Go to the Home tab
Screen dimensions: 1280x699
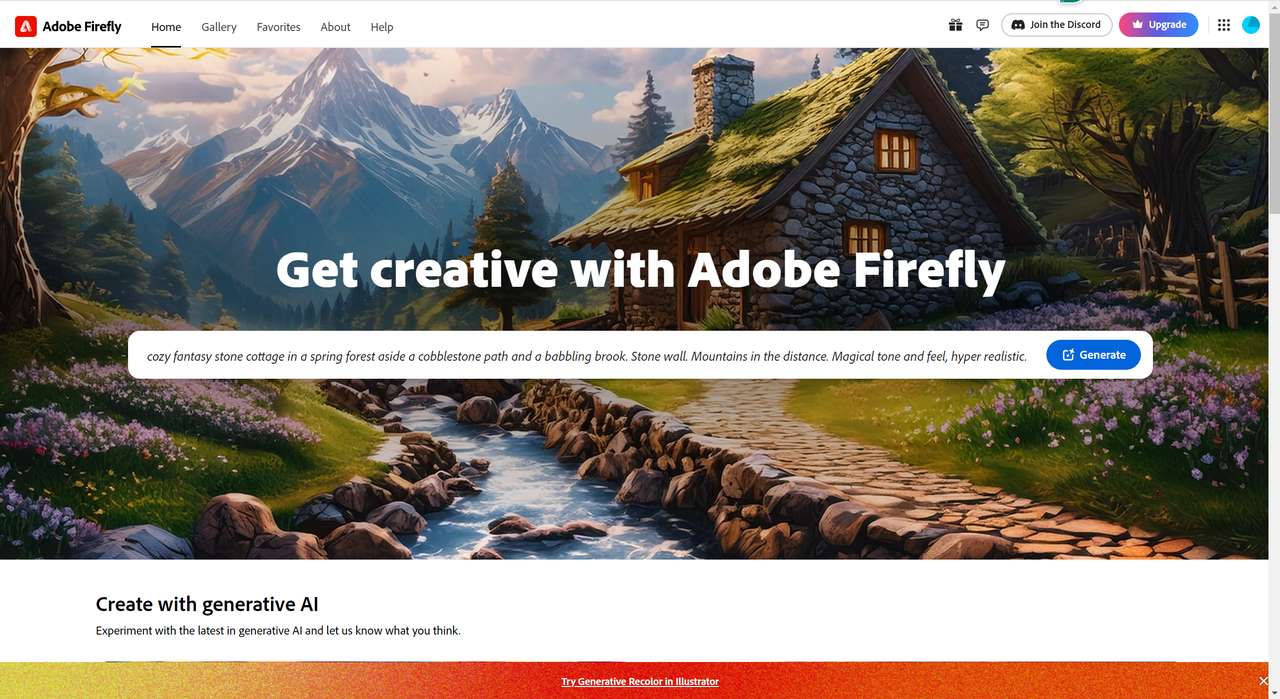pyautogui.click(x=166, y=27)
